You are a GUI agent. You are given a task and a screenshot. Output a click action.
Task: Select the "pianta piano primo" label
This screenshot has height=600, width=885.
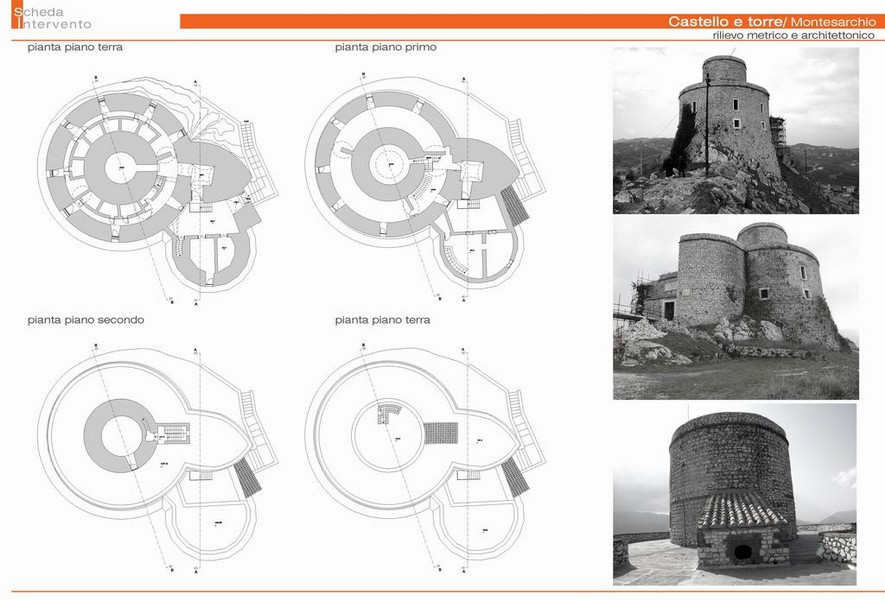point(385,47)
